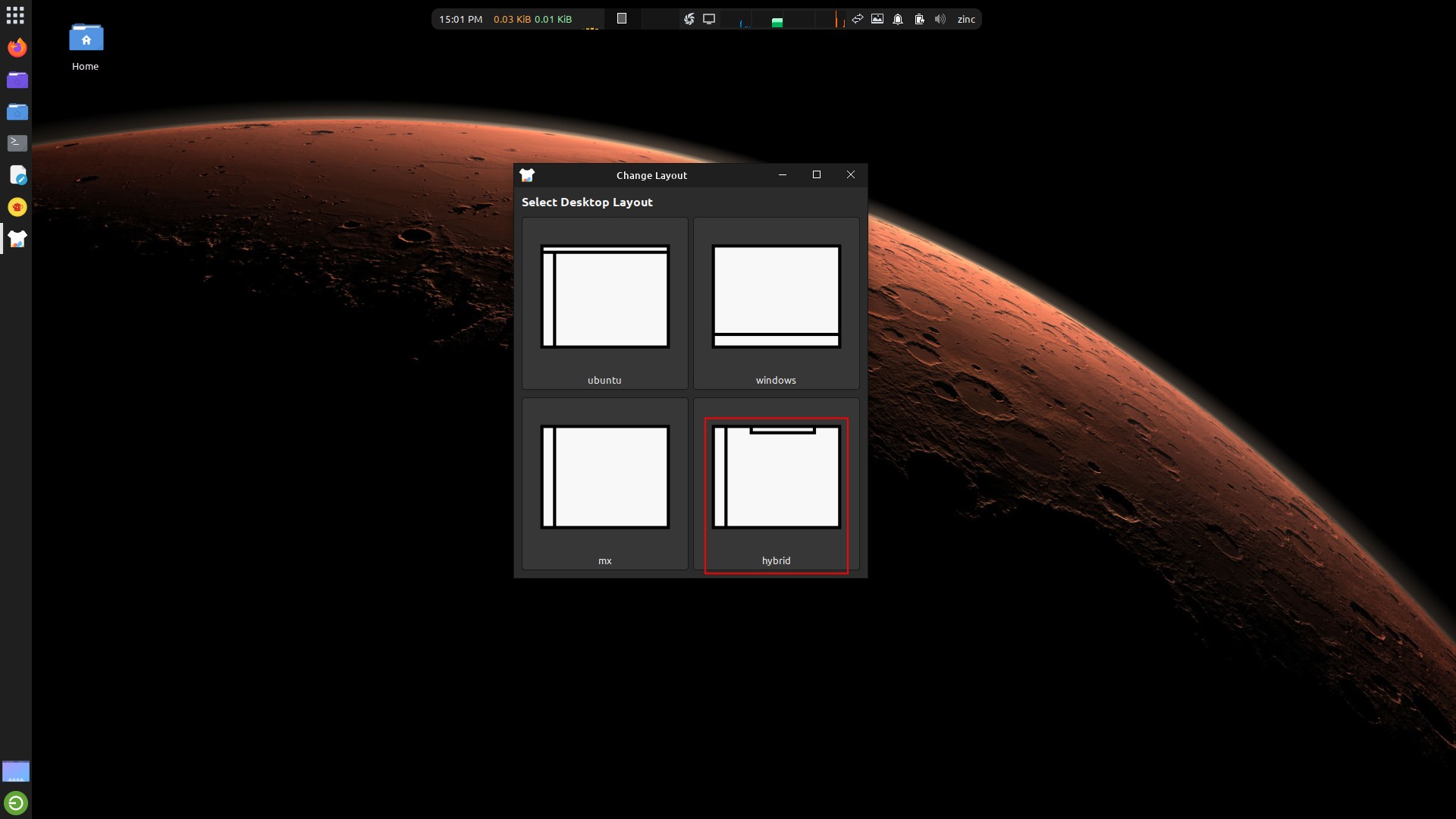Image resolution: width=1456 pixels, height=819 pixels.
Task: Click the green logout icon in the dock
Action: click(16, 802)
